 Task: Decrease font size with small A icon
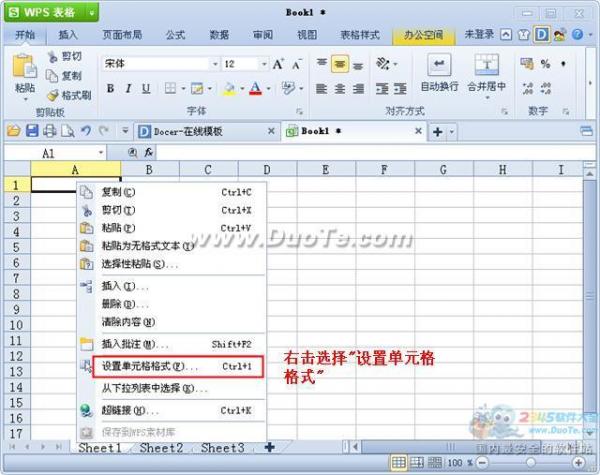tap(297, 65)
